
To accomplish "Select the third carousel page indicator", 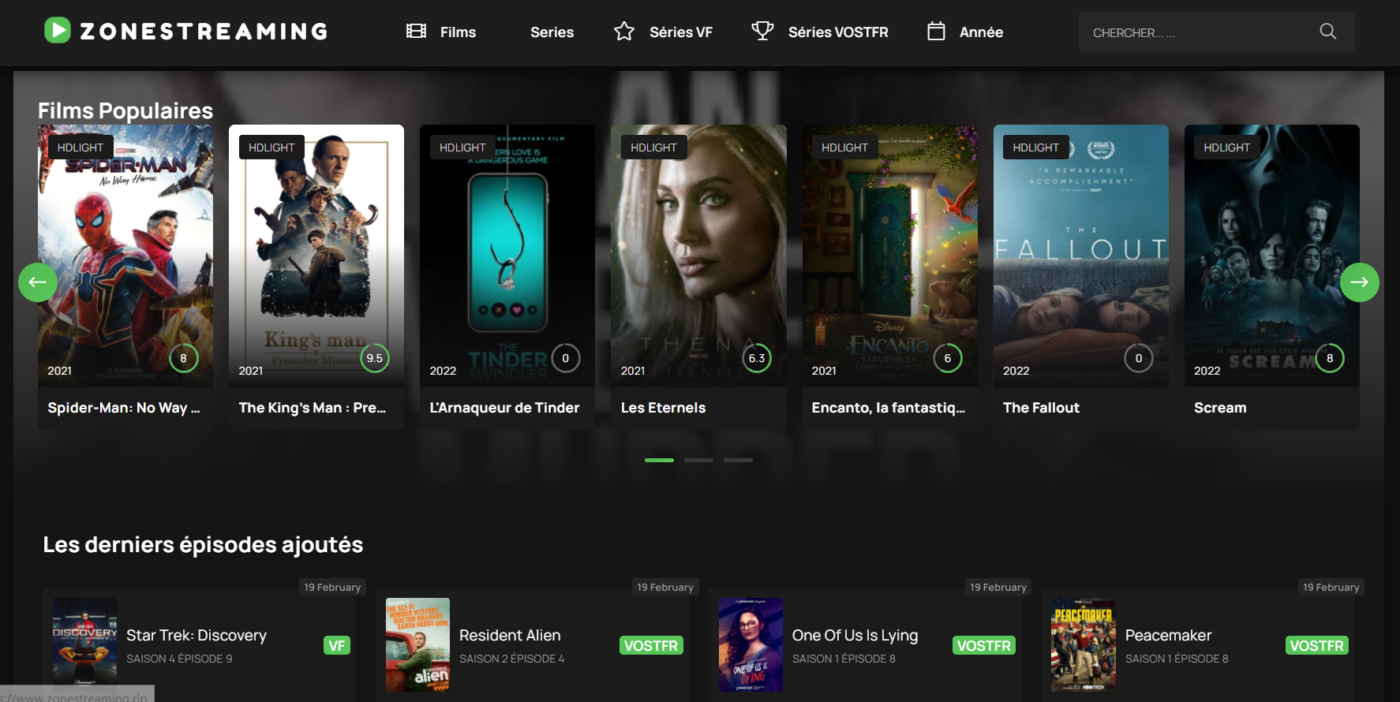I will (x=738, y=460).
